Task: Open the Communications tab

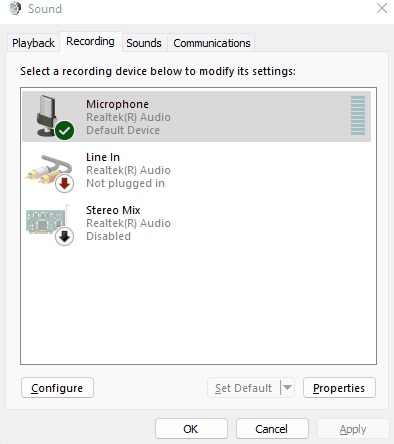Action: [212, 43]
